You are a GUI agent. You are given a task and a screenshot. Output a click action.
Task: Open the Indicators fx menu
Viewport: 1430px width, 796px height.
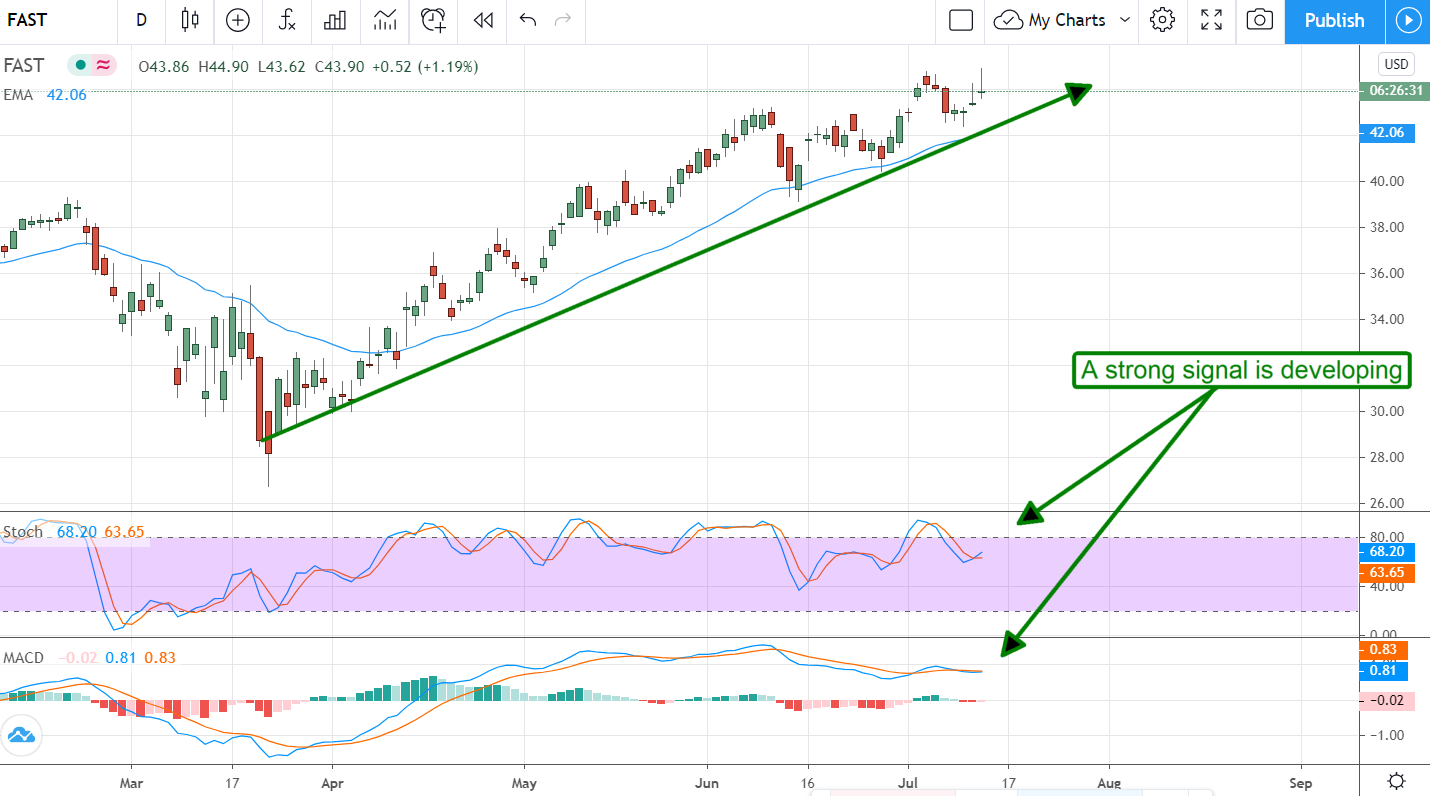coord(287,20)
